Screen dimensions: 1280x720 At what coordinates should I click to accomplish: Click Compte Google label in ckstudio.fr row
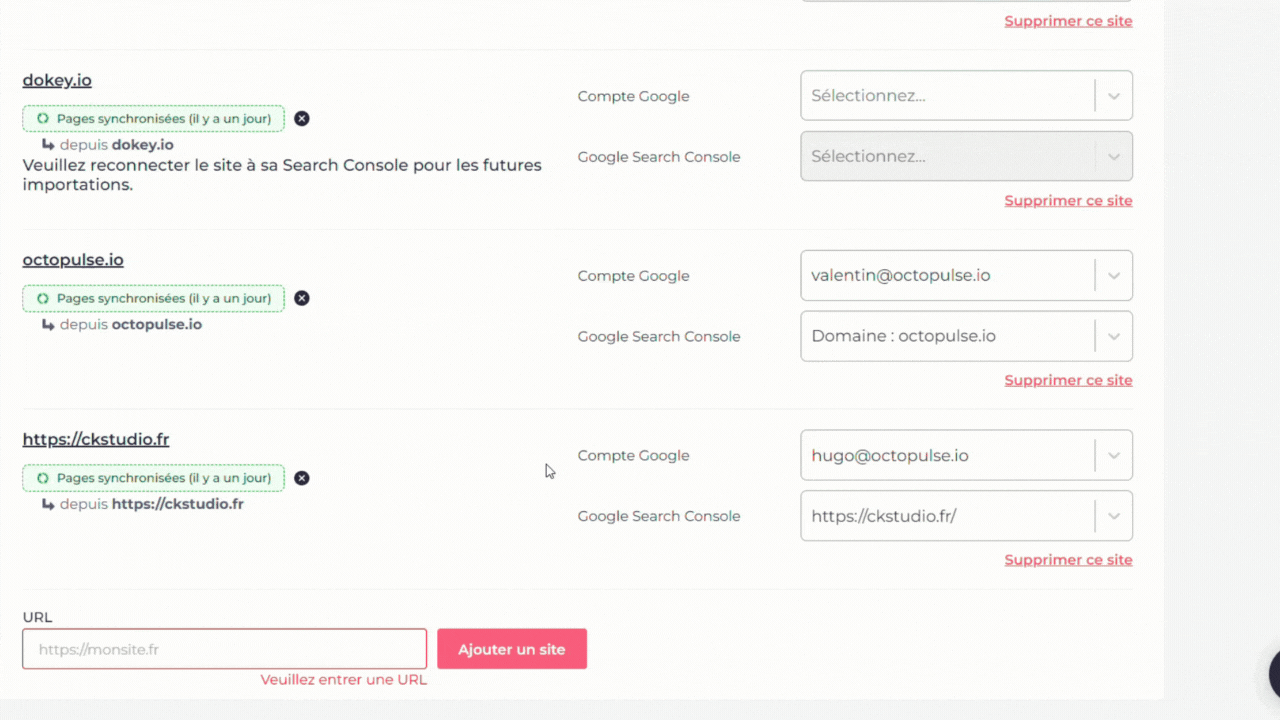point(634,455)
